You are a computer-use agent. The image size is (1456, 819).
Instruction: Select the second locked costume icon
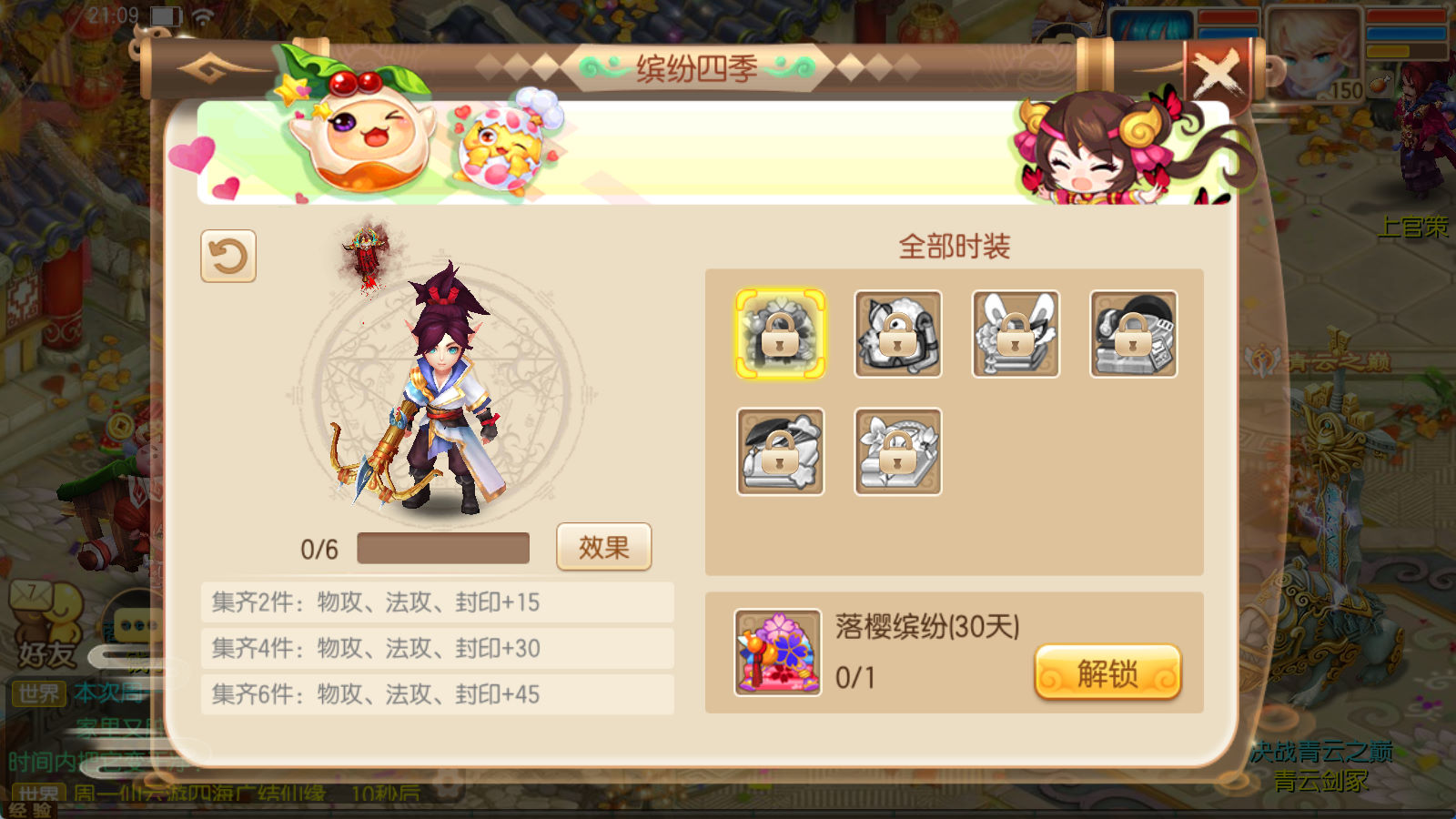tap(898, 334)
